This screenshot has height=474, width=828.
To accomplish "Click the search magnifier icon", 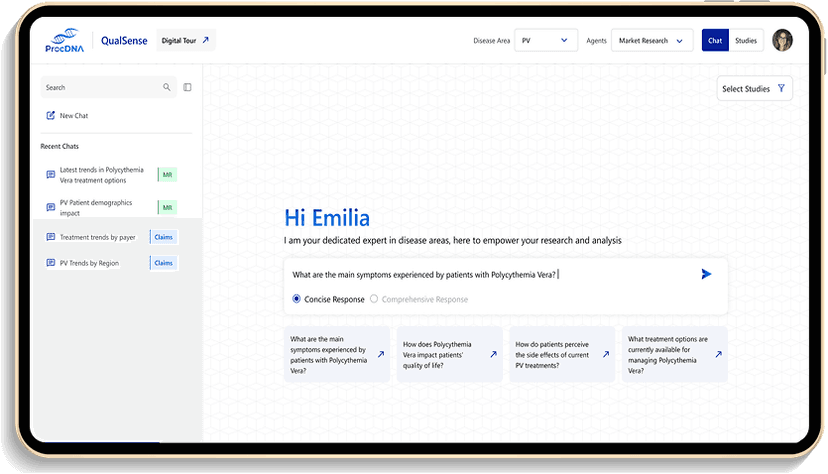I will pos(167,87).
